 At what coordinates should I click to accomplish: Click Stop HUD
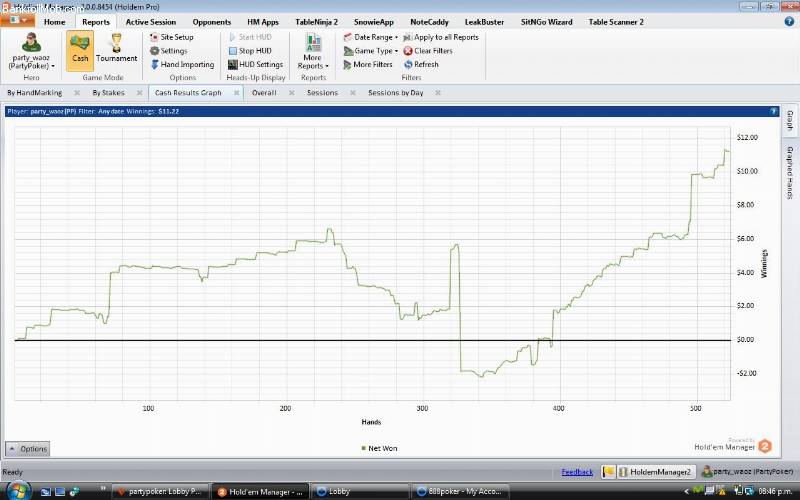(x=250, y=51)
